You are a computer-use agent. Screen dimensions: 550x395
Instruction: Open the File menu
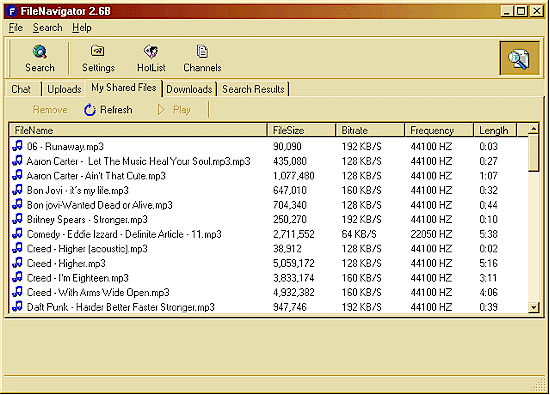point(16,28)
